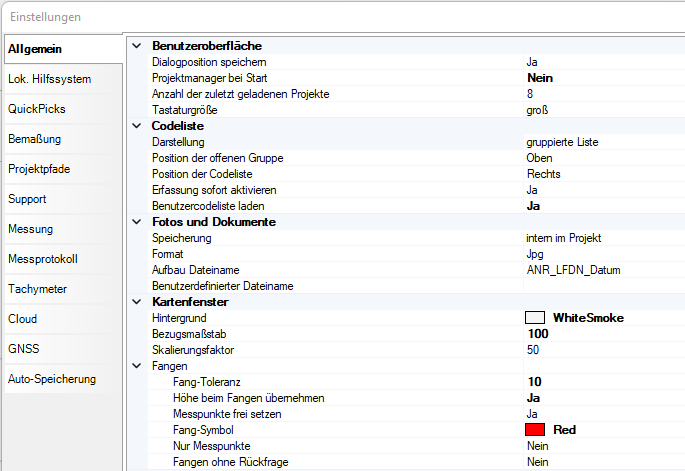Collapse the Codeliste section
Image resolution: width=685 pixels, height=471 pixels.
point(137,126)
